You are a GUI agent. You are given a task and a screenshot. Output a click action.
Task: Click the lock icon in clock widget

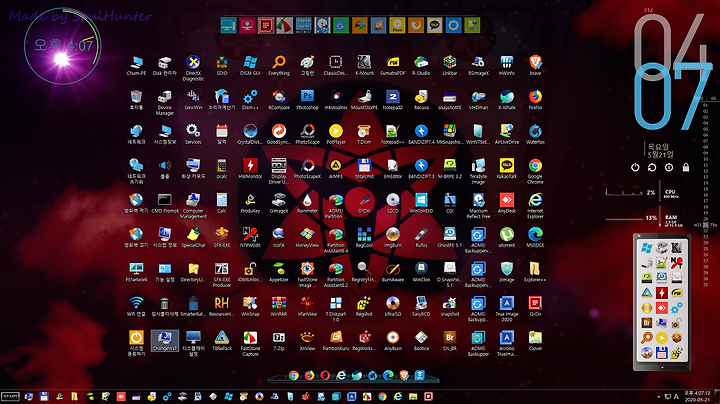click(x=686, y=168)
